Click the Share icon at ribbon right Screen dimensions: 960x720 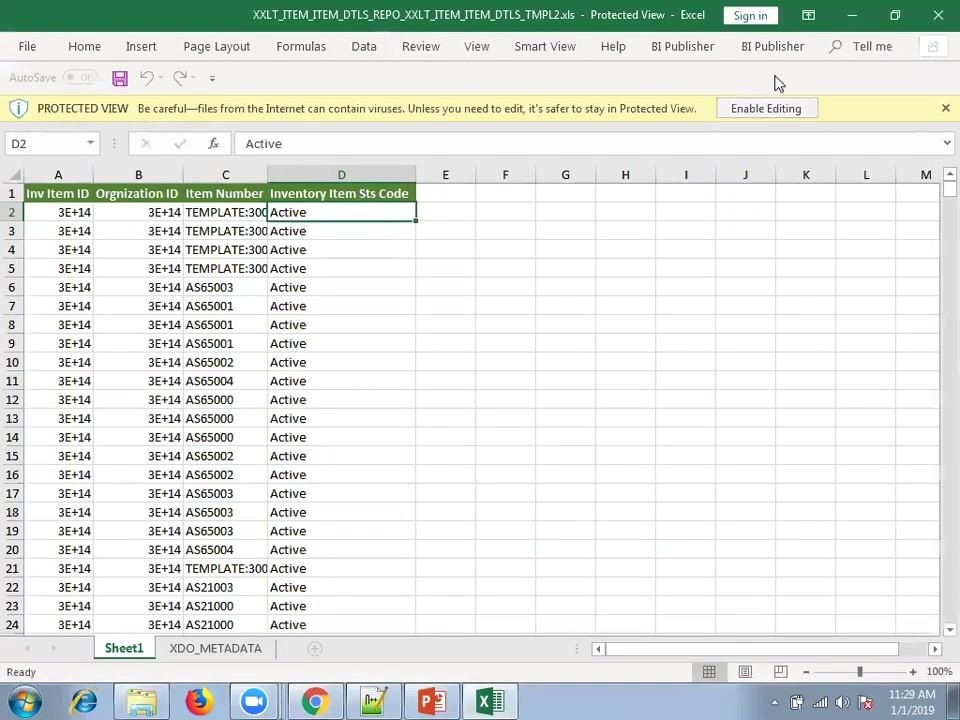(932, 47)
